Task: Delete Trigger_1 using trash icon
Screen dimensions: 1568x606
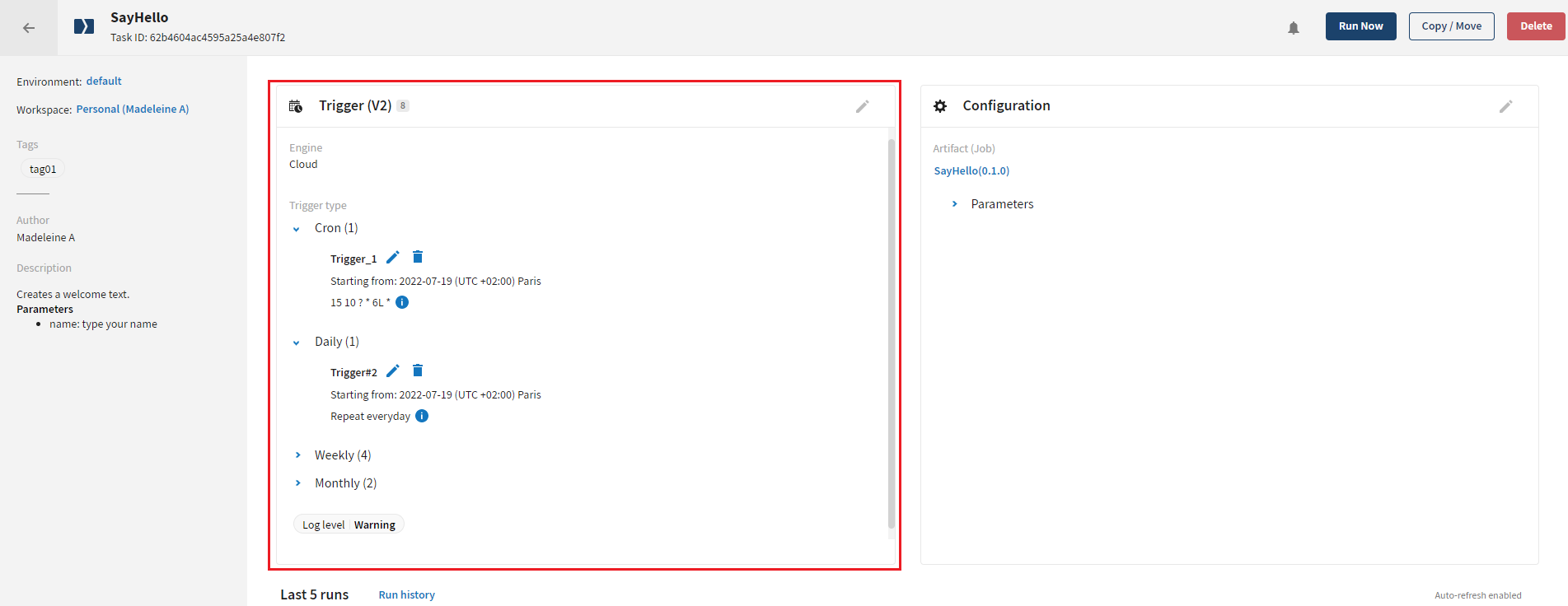Action: tap(418, 257)
